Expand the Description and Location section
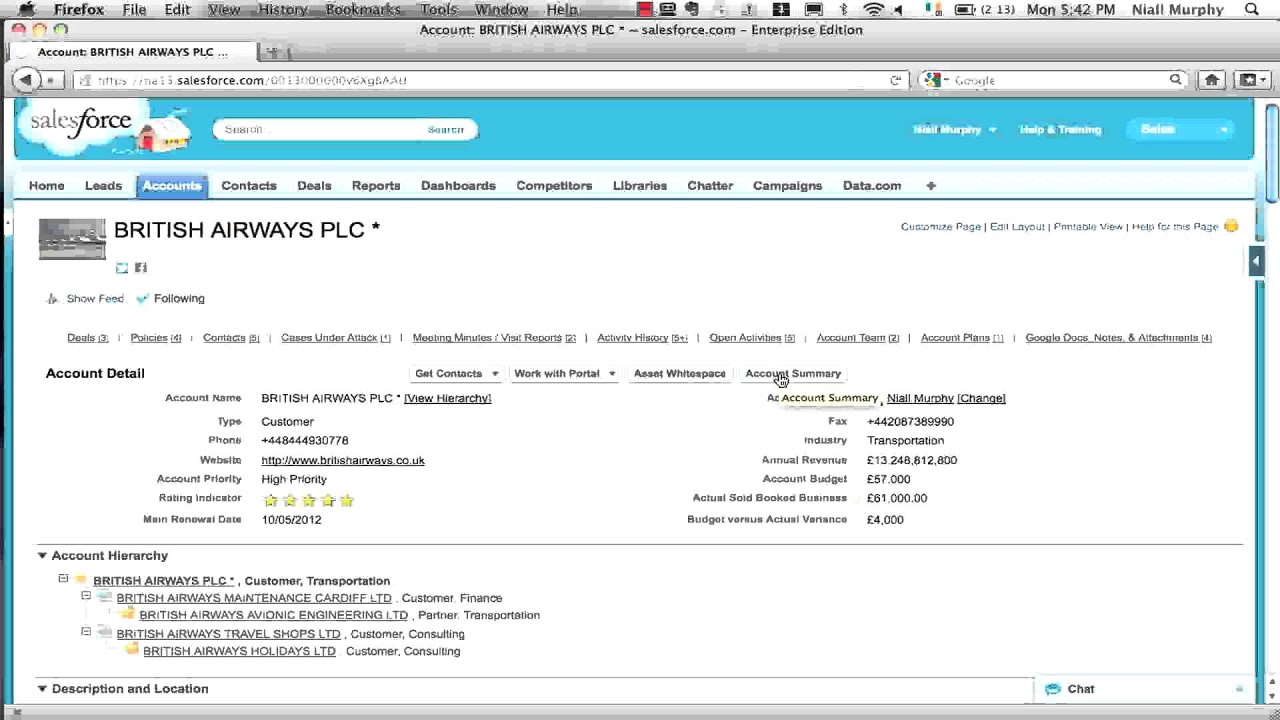Image resolution: width=1280 pixels, height=720 pixels. (x=42, y=688)
